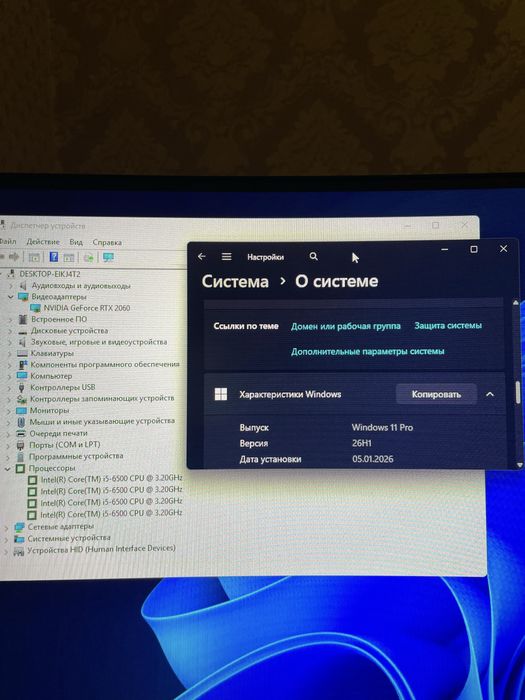Viewport: 525px width, 700px height.
Task: Click the Settings scrollbar up arrow
Action: click(x=516, y=303)
